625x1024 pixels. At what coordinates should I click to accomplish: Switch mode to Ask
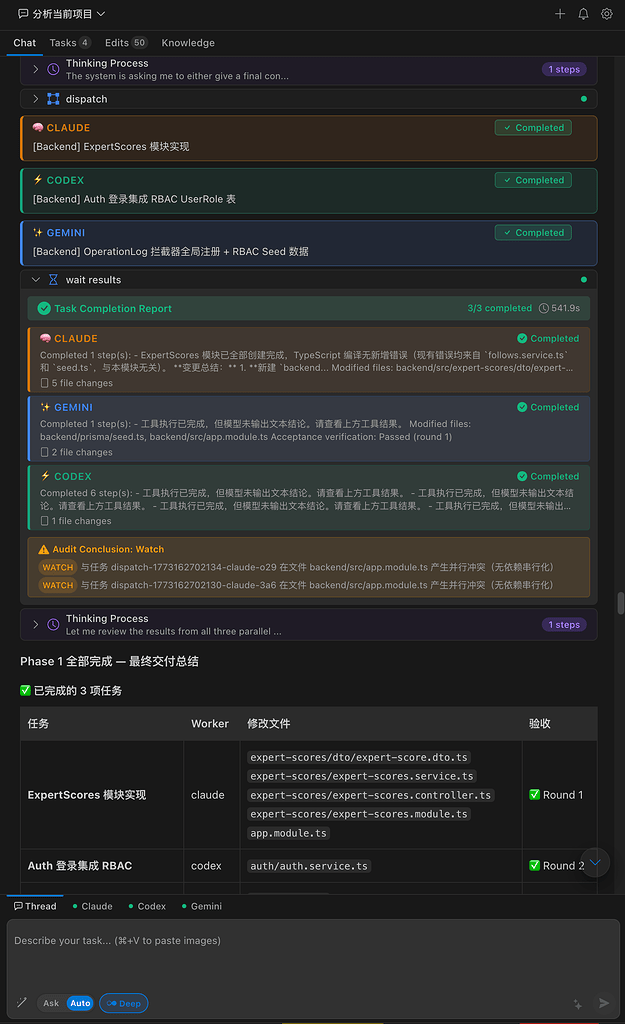[x=51, y=1003]
